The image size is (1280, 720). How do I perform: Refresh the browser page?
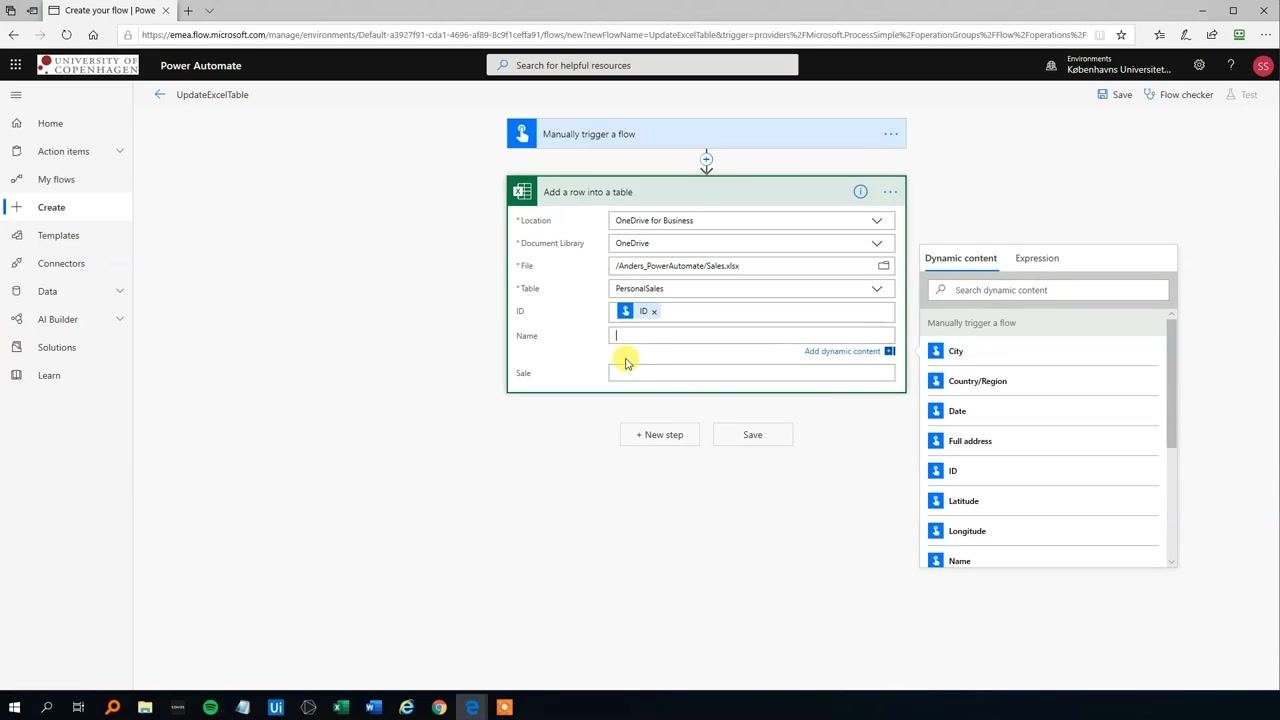coord(66,35)
